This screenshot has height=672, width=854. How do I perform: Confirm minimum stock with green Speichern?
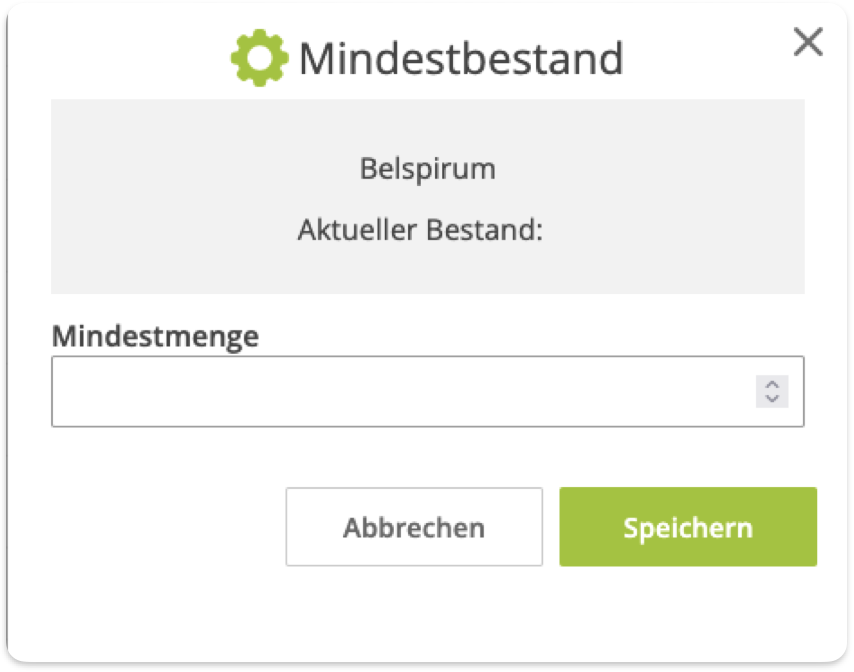tap(687, 527)
